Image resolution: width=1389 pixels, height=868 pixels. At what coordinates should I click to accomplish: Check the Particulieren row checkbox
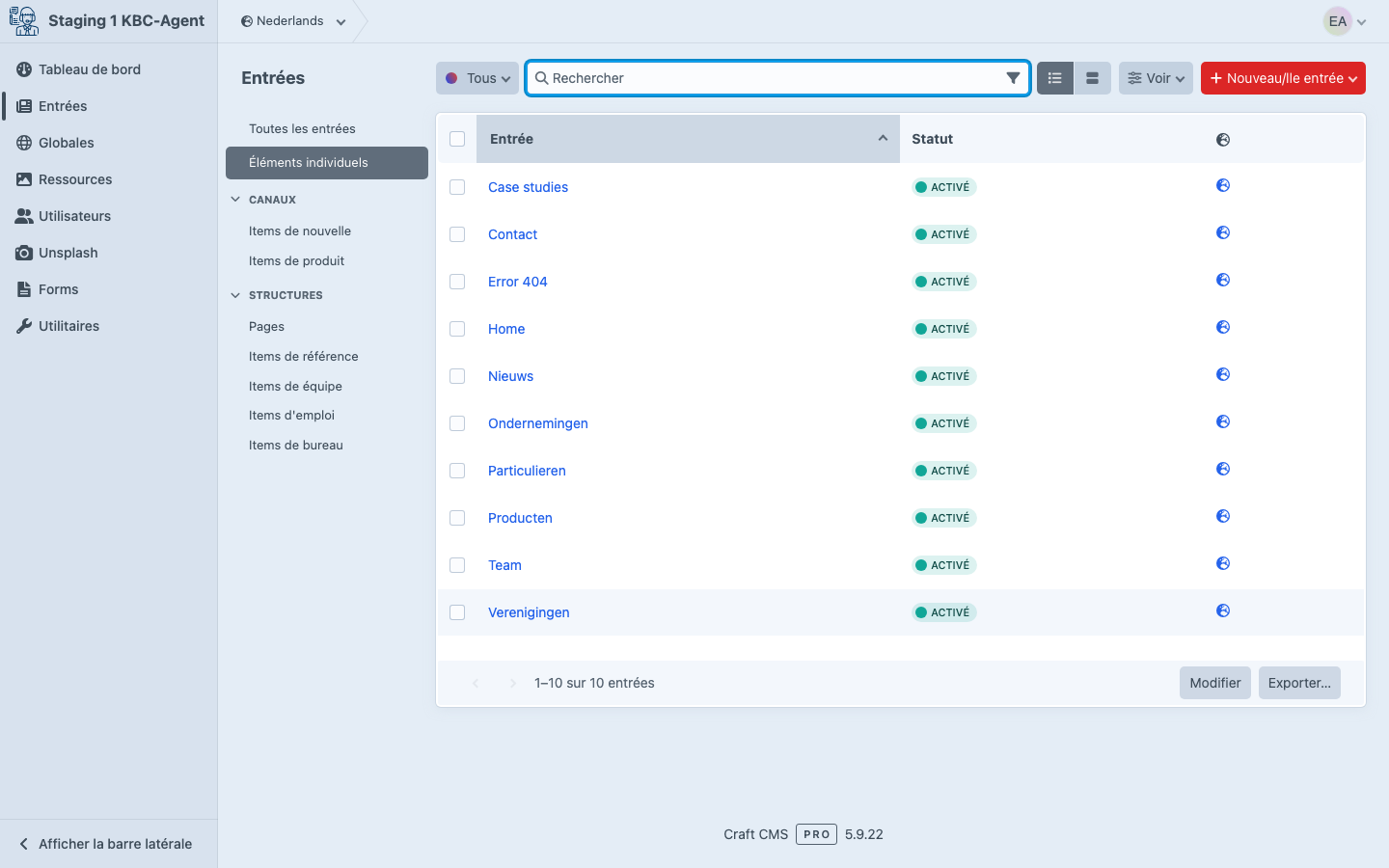point(457,471)
